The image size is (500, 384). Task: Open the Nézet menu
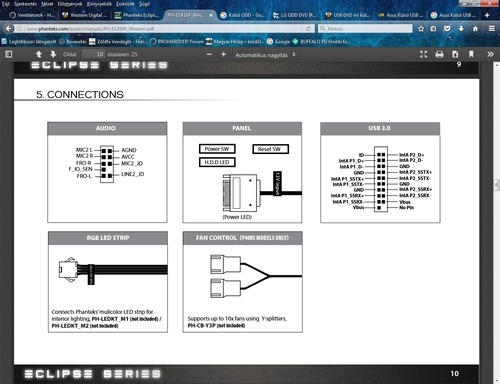(x=47, y=4)
